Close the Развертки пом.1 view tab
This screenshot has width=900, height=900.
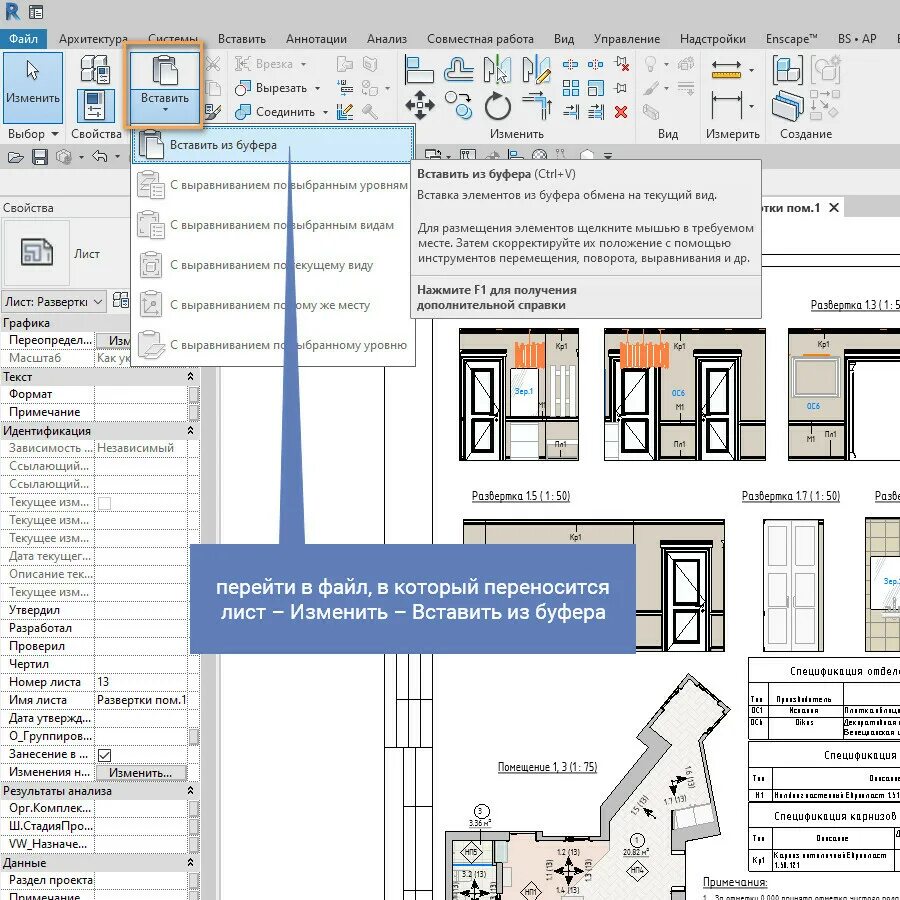(834, 208)
